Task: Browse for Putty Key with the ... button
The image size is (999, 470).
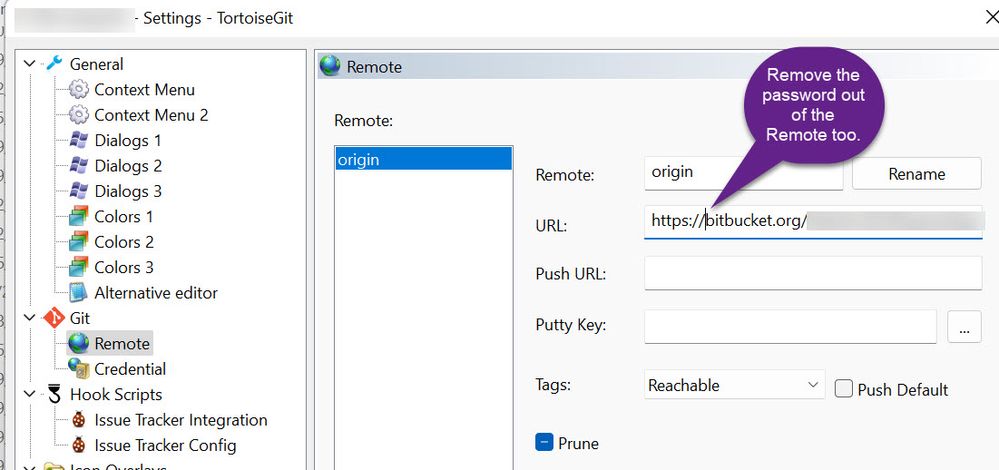Action: [x=965, y=327]
